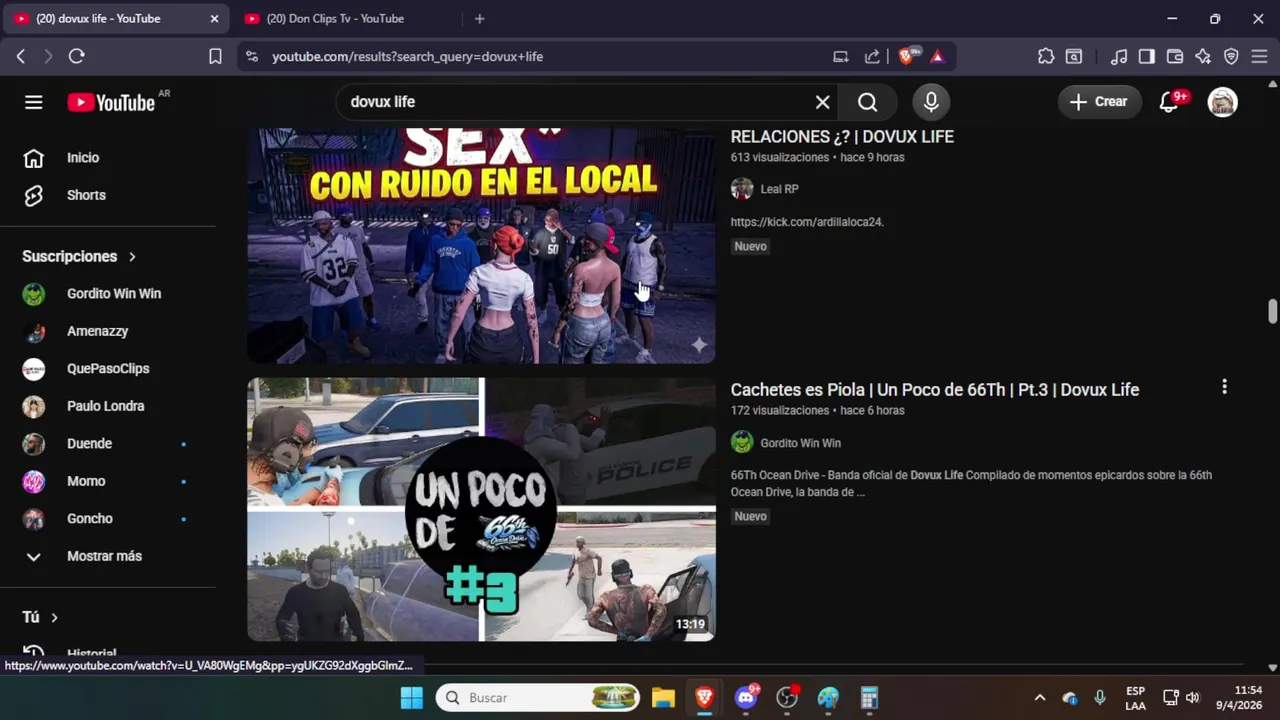
Task: Share this page from address bar
Action: click(872, 57)
